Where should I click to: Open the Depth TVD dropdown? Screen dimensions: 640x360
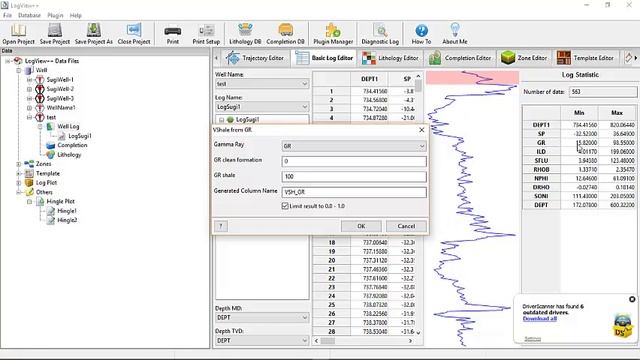tap(262, 340)
